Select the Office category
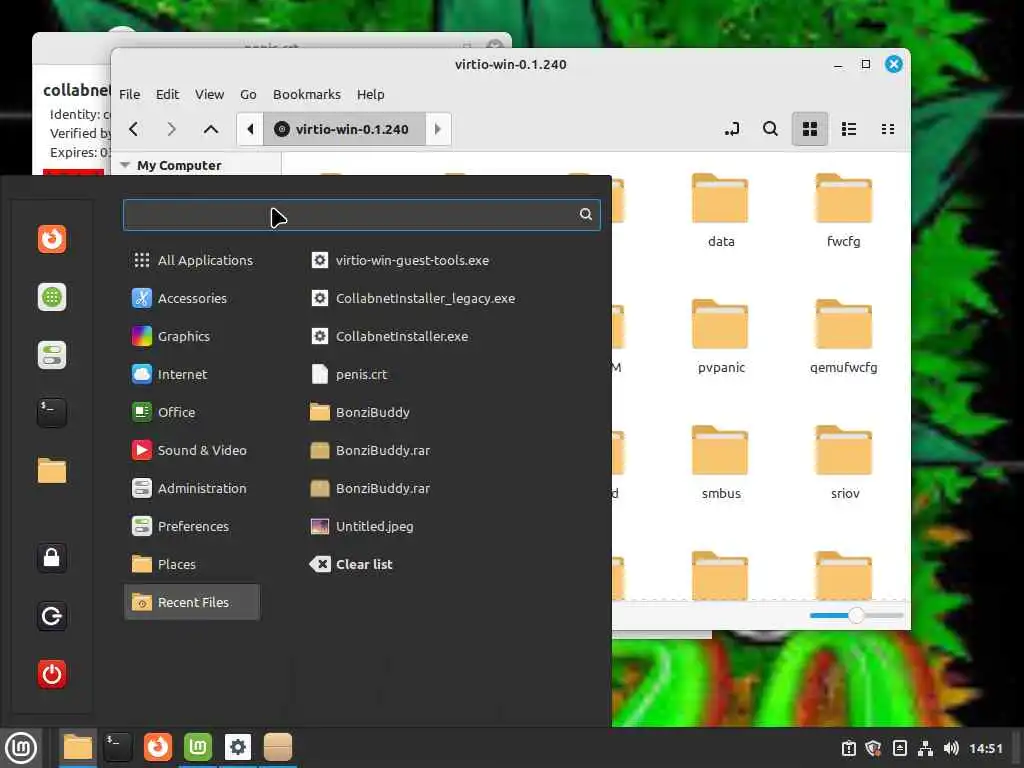1024x768 pixels. point(192,412)
